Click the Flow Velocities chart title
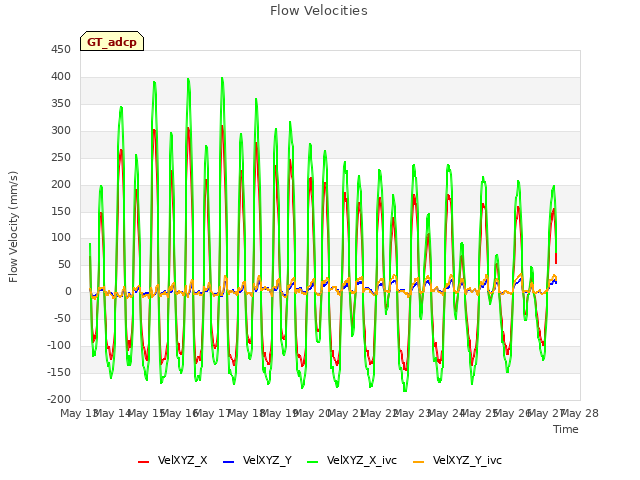This screenshot has height=480, width=640. [319, 11]
